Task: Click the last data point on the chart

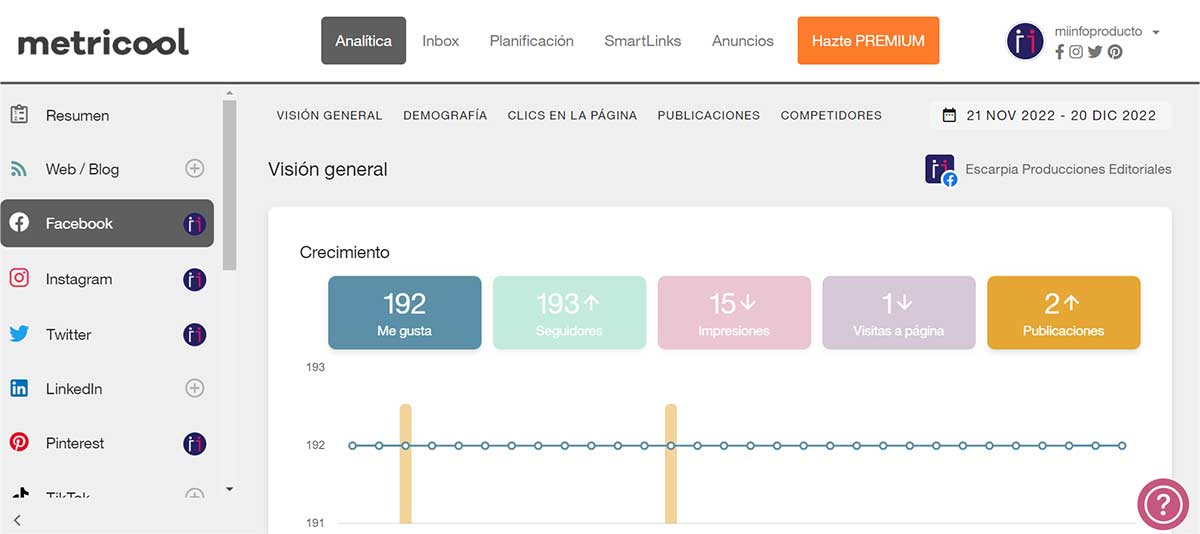Action: tap(1122, 445)
